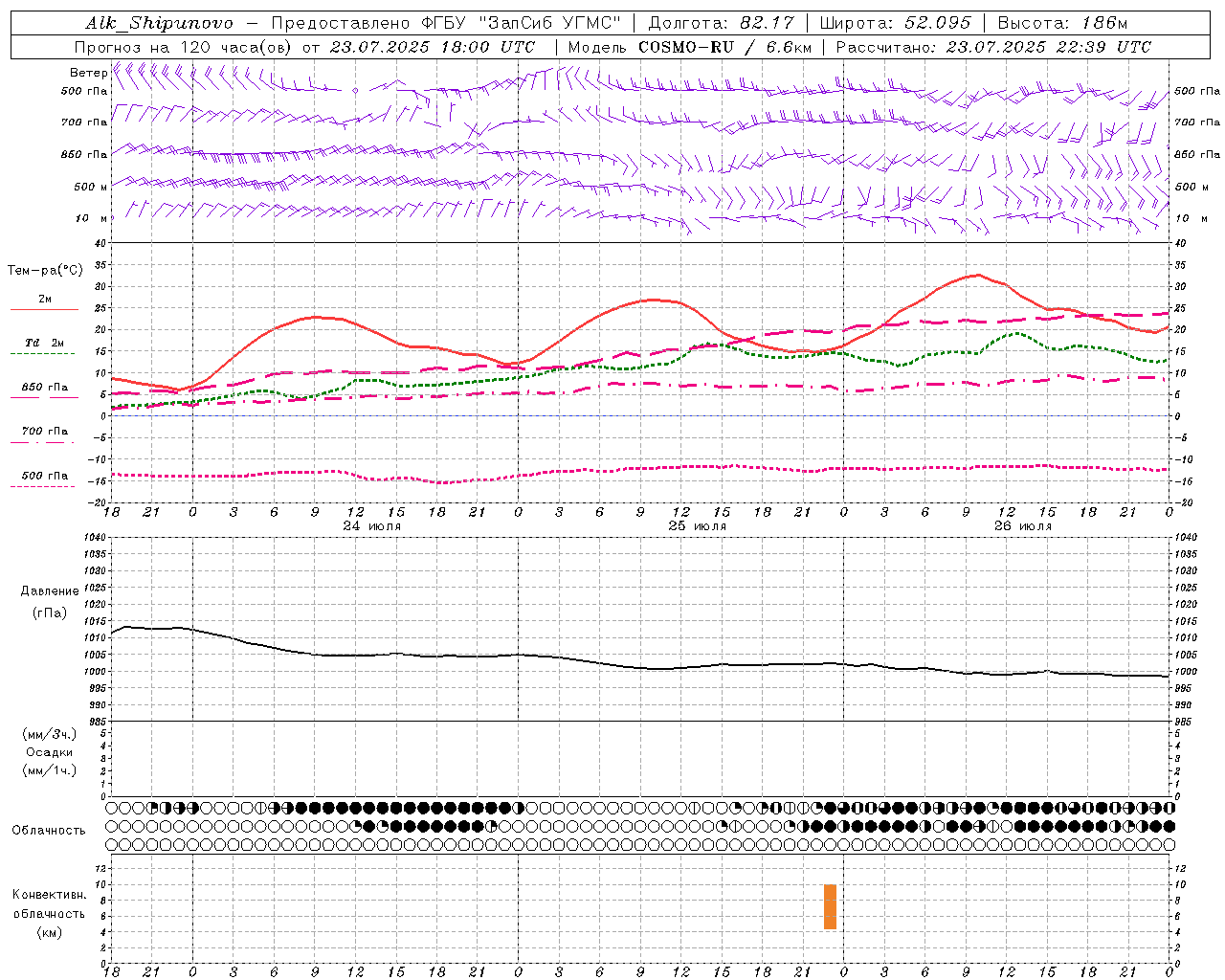Viewport: 1225px width, 980px height.
Task: Select the 25 июля date label
Action: [698, 526]
